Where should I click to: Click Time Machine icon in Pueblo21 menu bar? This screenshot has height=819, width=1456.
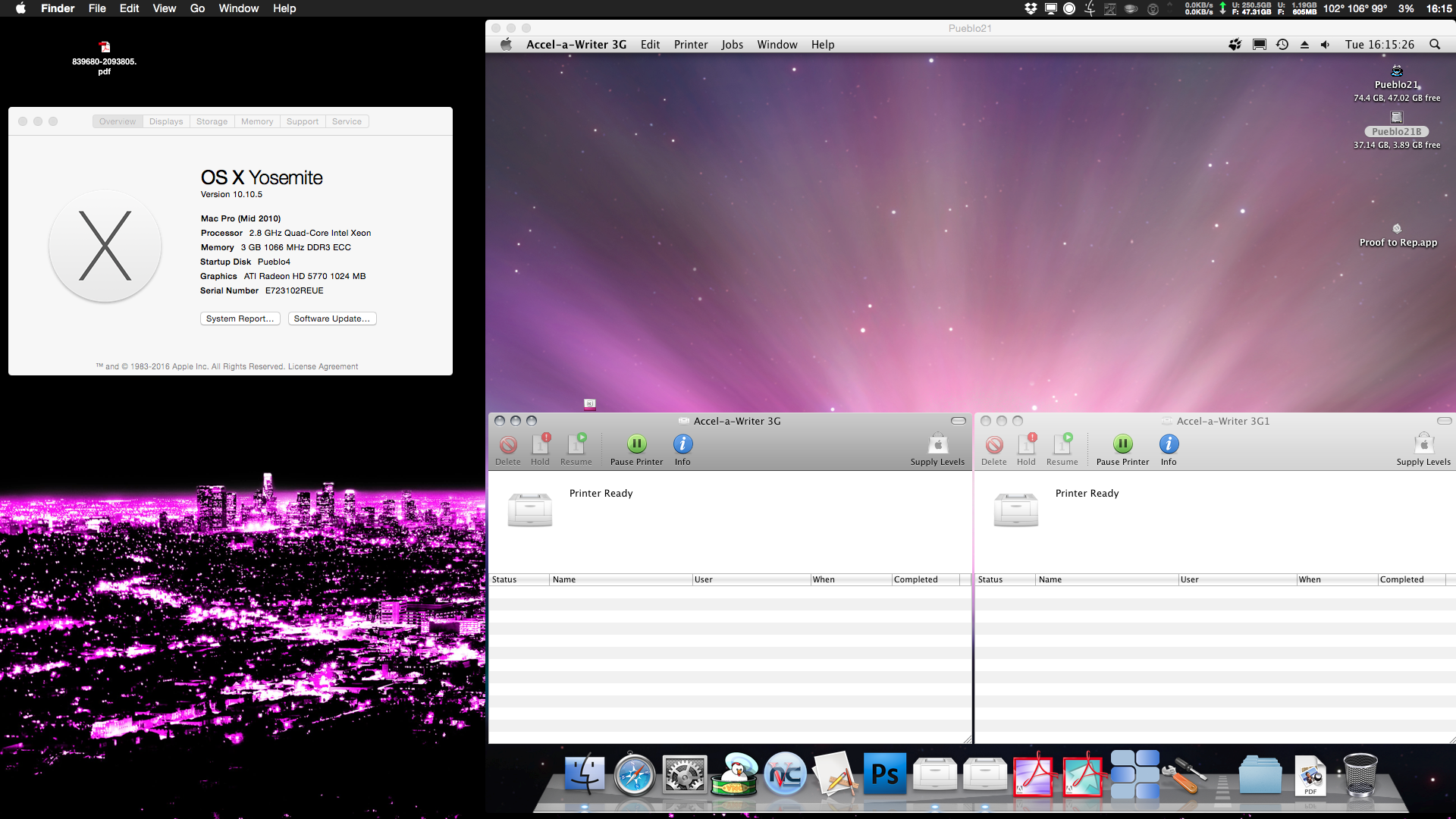click(1282, 45)
